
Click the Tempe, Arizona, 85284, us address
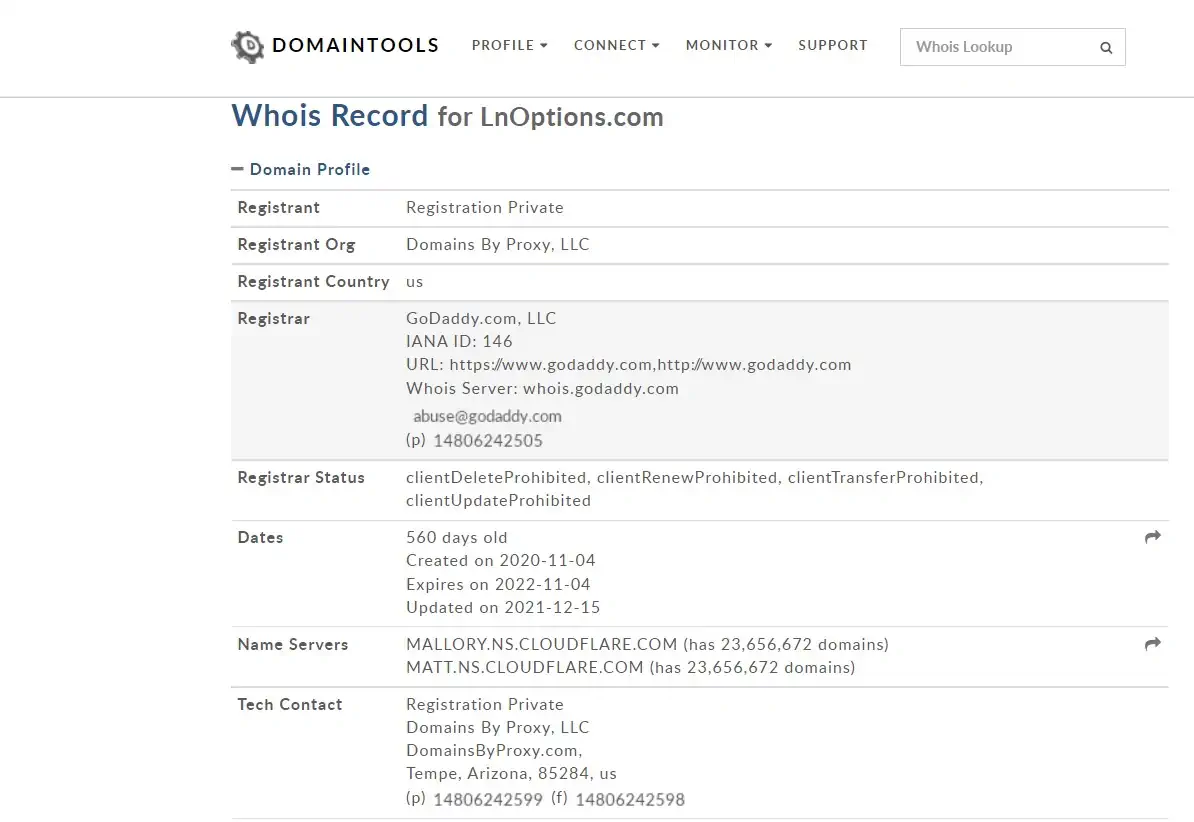[512, 774]
